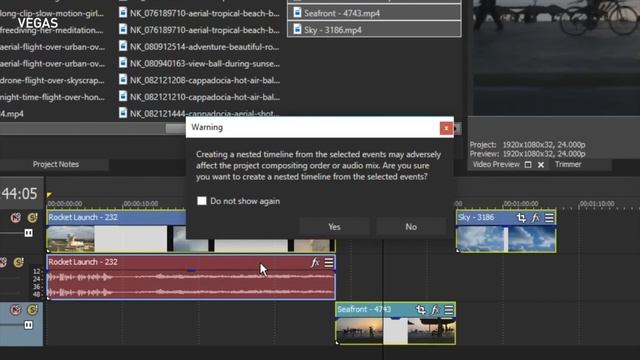
Task: Solo the top video track
Action: pos(32,218)
